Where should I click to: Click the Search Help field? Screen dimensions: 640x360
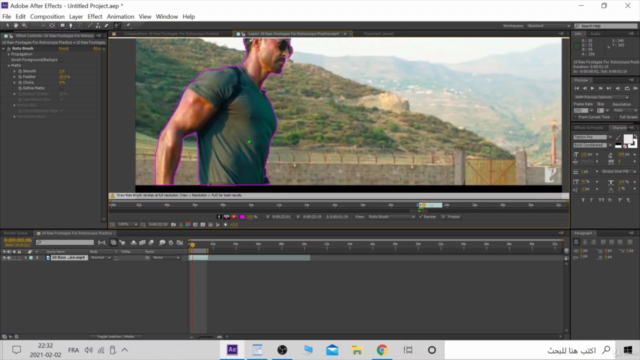tap(606, 26)
